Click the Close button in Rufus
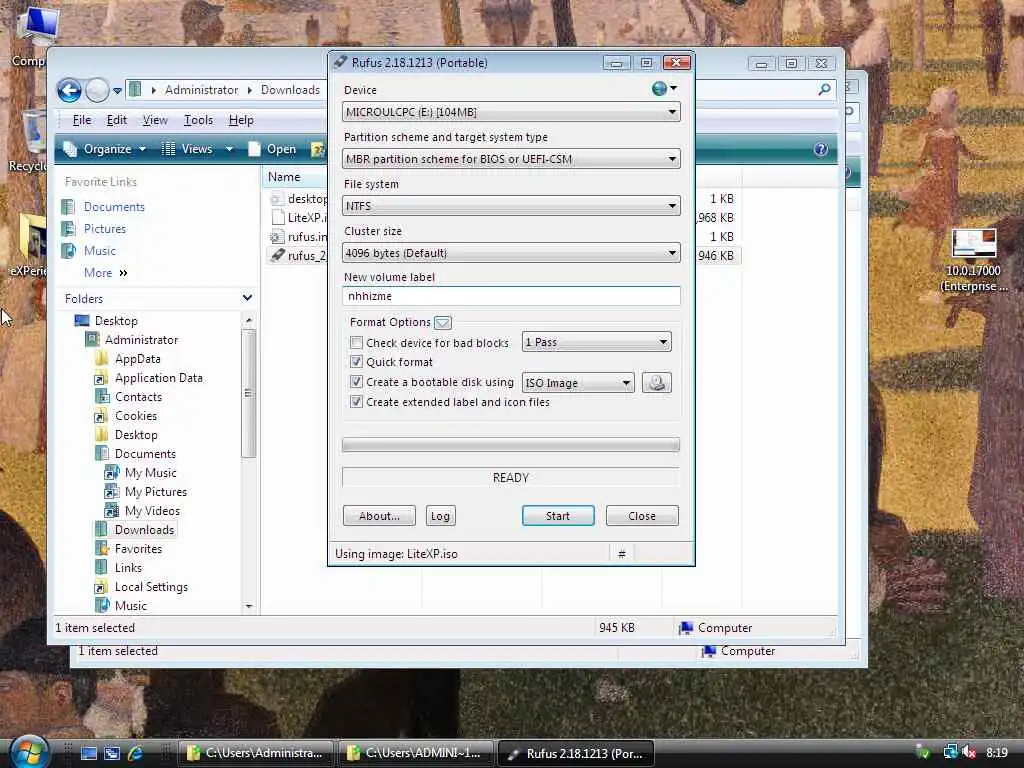The image size is (1024, 768). [x=642, y=516]
